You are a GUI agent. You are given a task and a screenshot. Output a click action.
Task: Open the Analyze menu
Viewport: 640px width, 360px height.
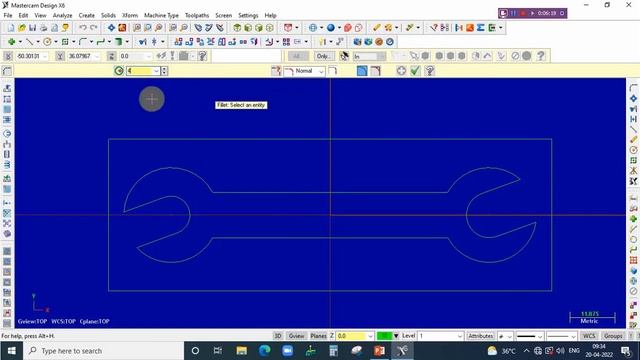[62, 15]
